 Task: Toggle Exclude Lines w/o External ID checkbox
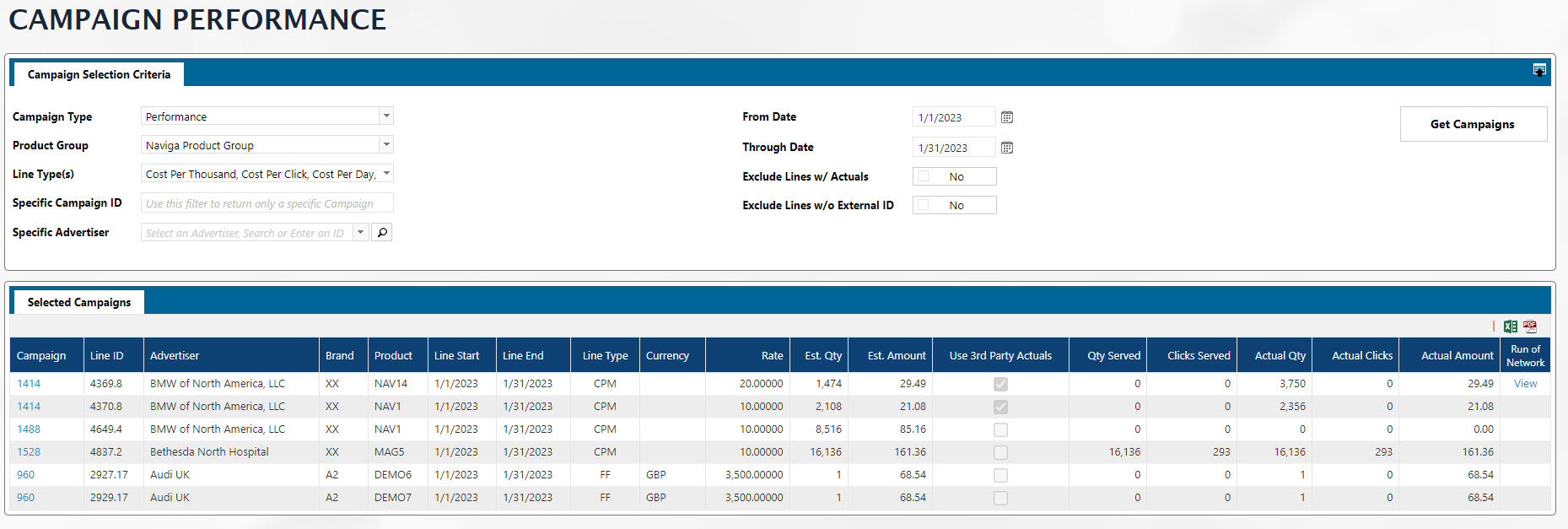tap(924, 205)
